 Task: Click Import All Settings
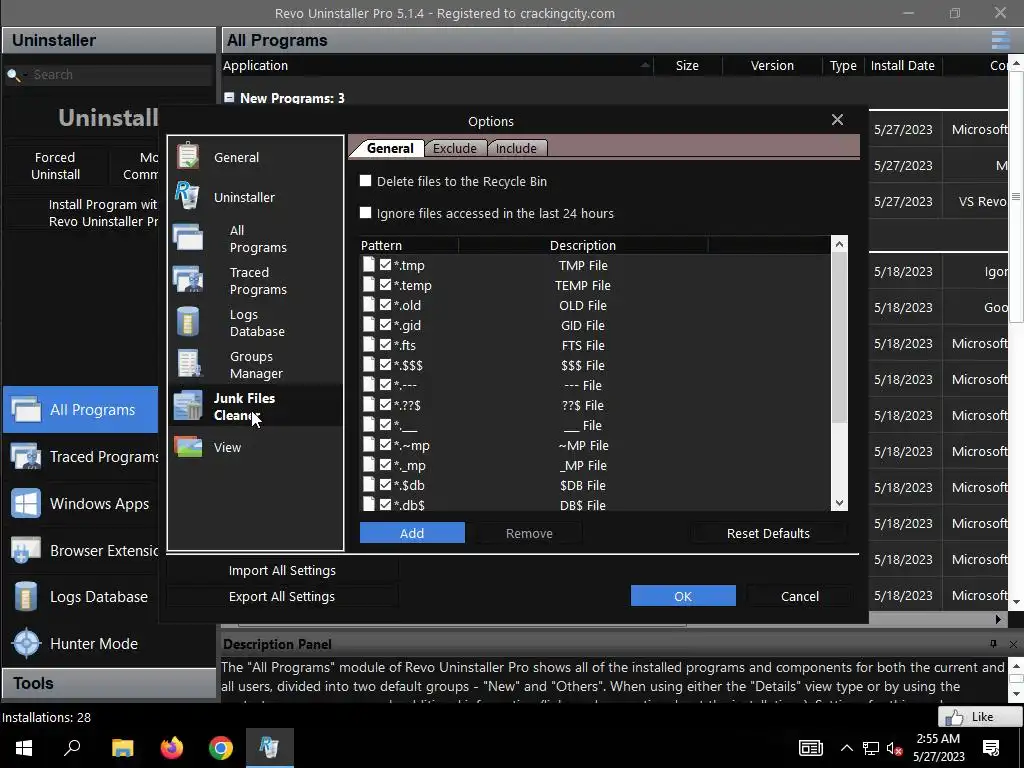click(282, 570)
